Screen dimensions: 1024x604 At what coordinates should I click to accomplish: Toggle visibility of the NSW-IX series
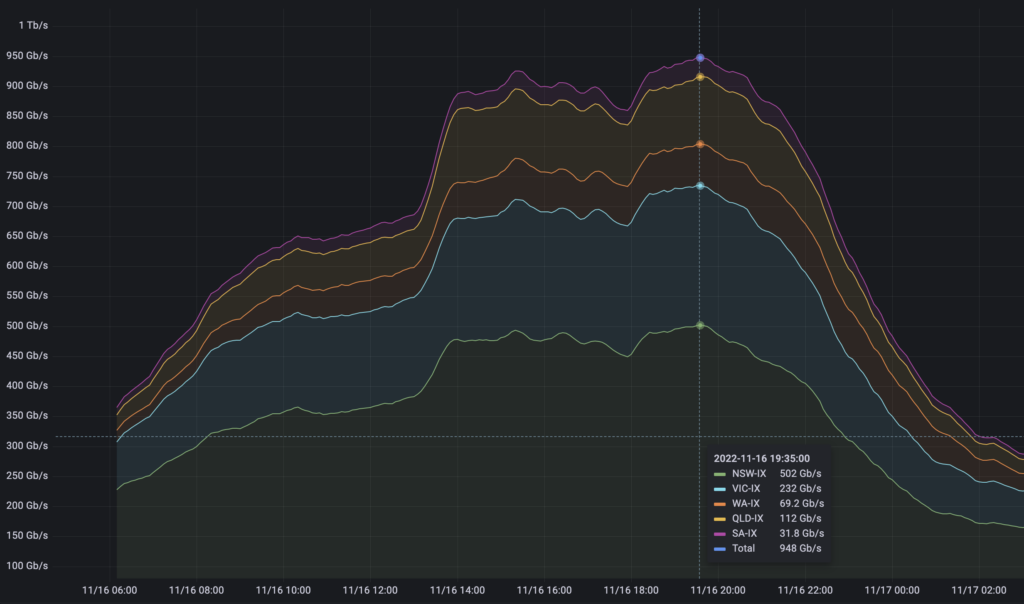coord(747,474)
